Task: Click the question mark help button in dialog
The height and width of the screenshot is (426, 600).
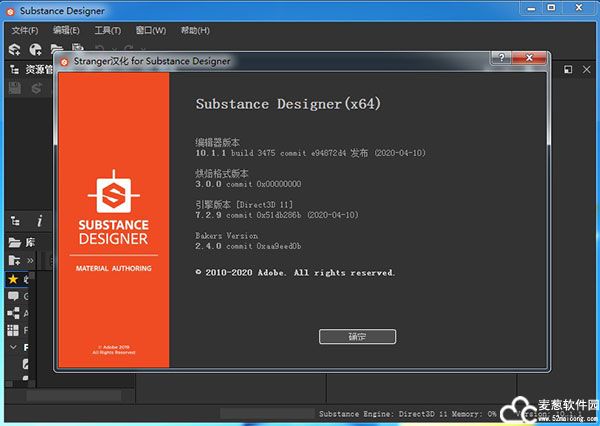Action: pyautogui.click(x=502, y=61)
